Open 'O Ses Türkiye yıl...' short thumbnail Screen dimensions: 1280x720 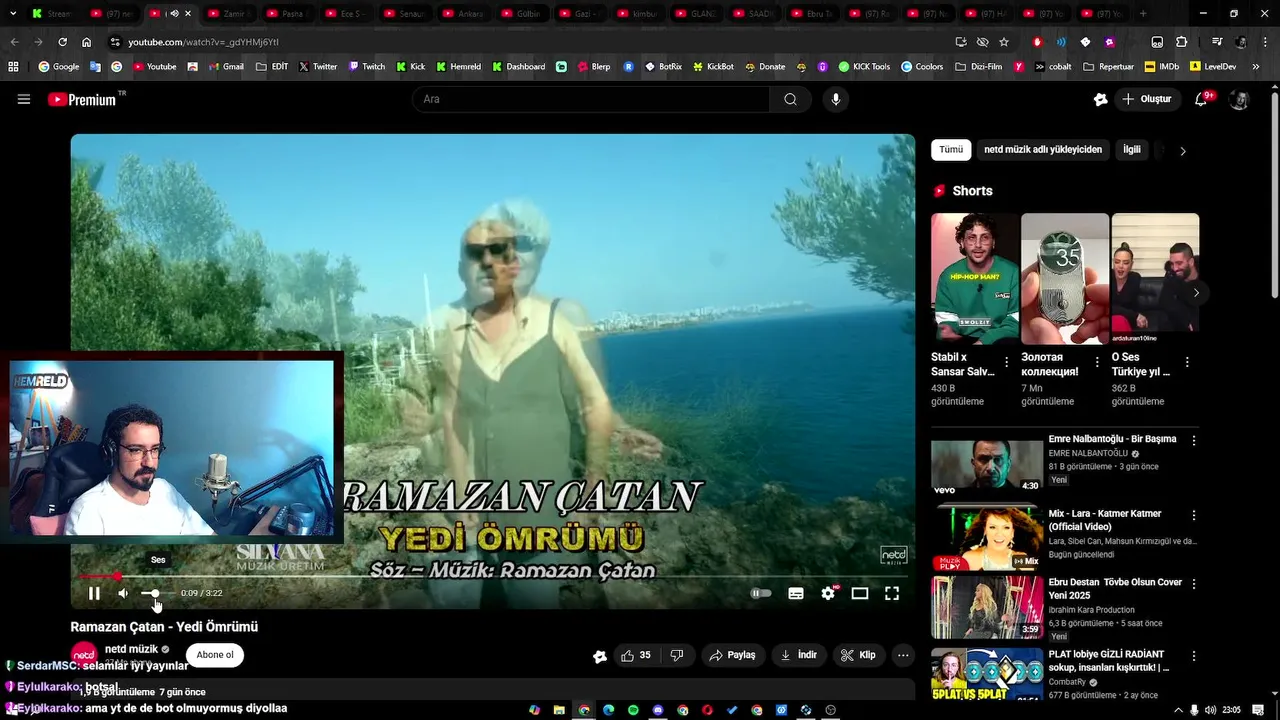coord(1155,279)
